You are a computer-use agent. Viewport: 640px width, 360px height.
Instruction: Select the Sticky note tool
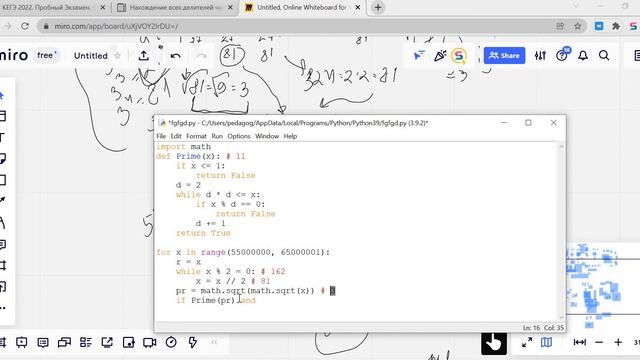[3, 158]
